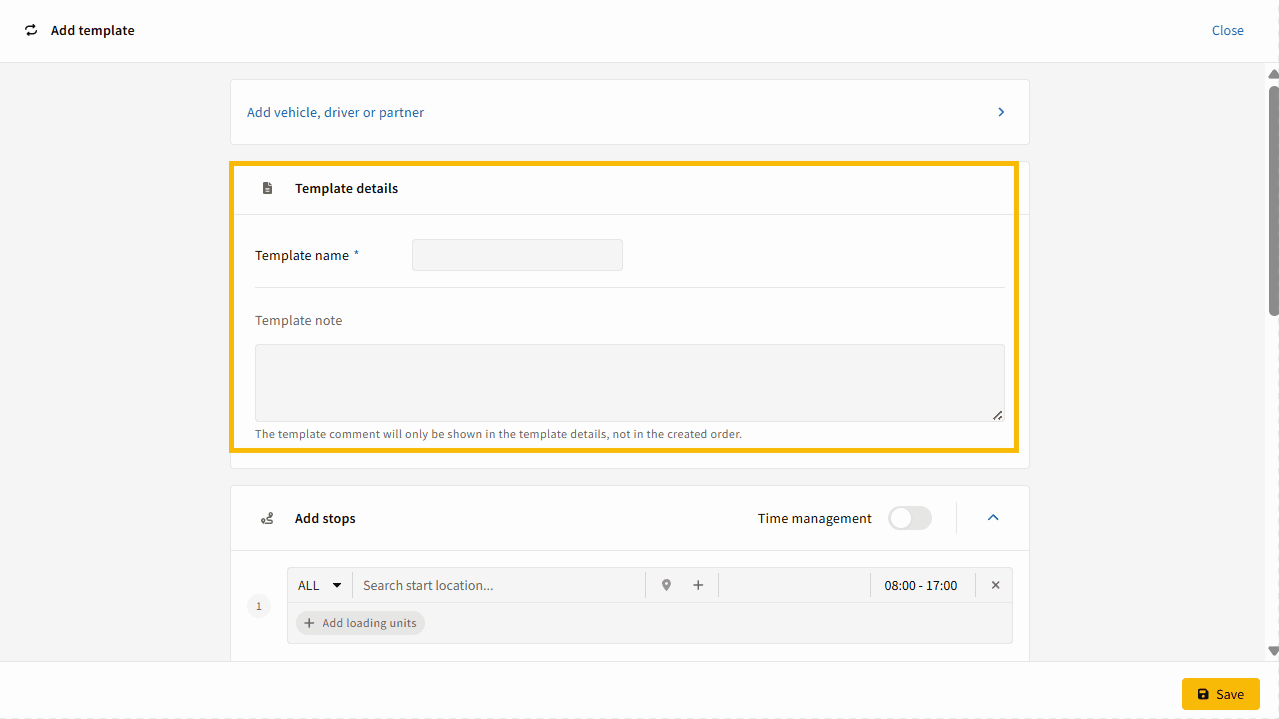
Task: Click Add loading units button
Action: click(x=360, y=623)
